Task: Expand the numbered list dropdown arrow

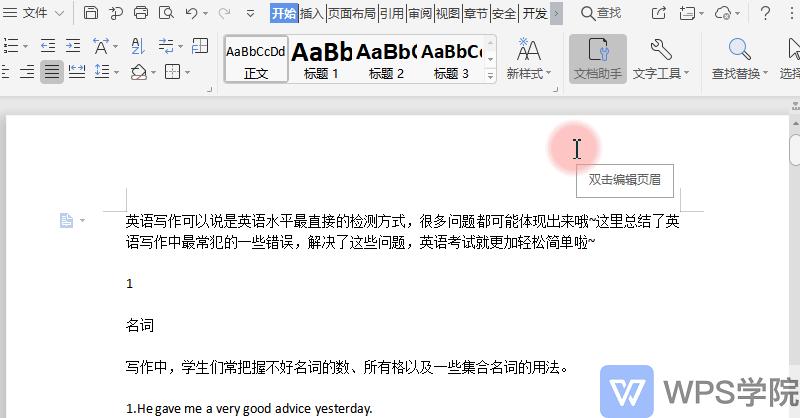Action: [x=25, y=47]
